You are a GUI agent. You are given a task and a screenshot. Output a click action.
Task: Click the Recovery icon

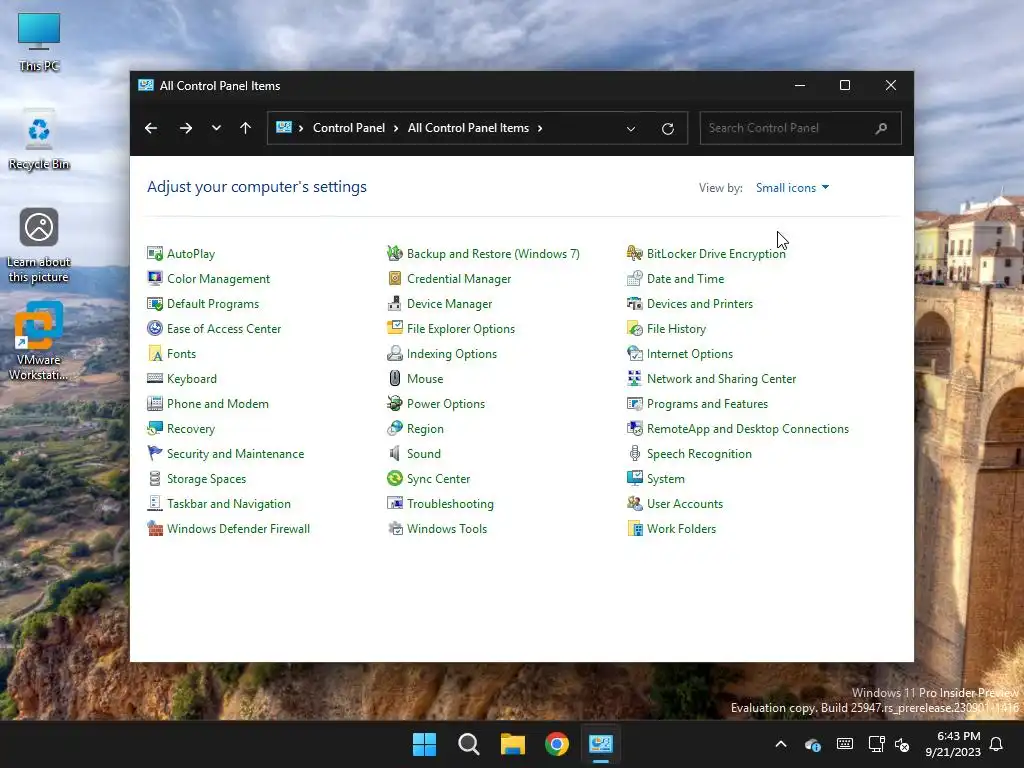155,428
